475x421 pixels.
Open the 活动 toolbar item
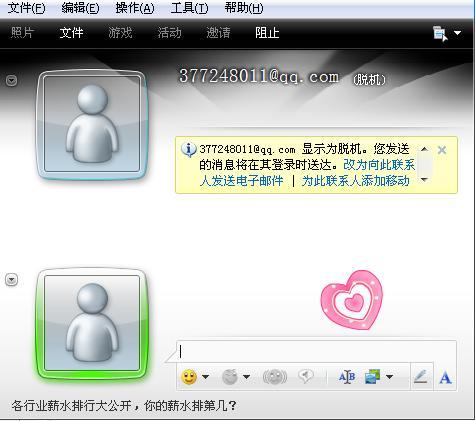point(169,33)
